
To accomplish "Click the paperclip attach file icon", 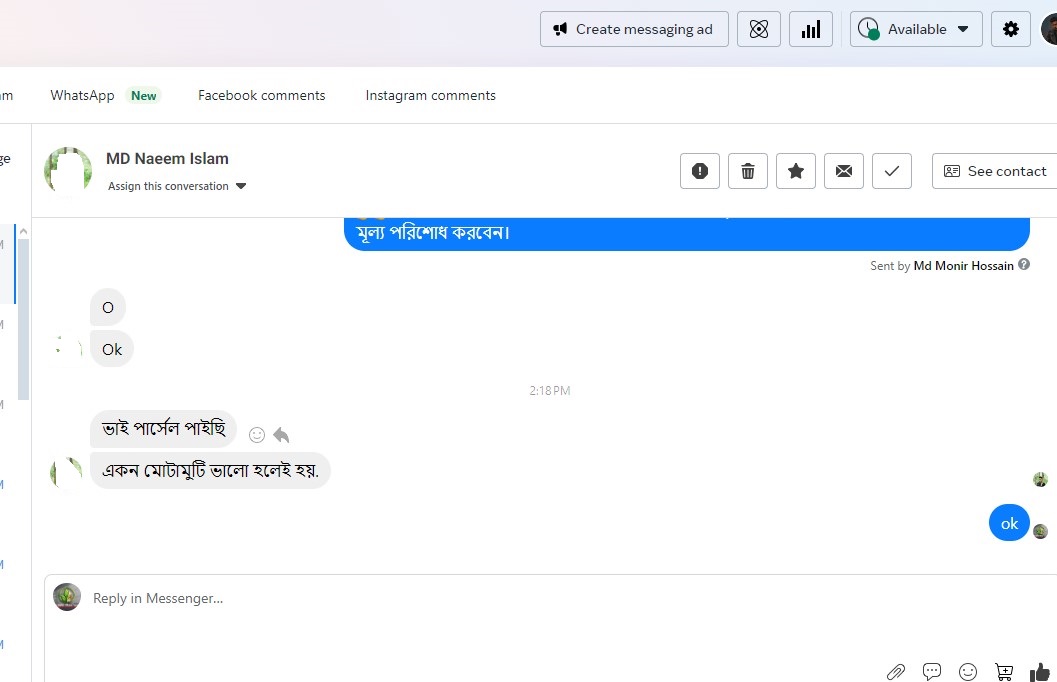I will [x=896, y=671].
